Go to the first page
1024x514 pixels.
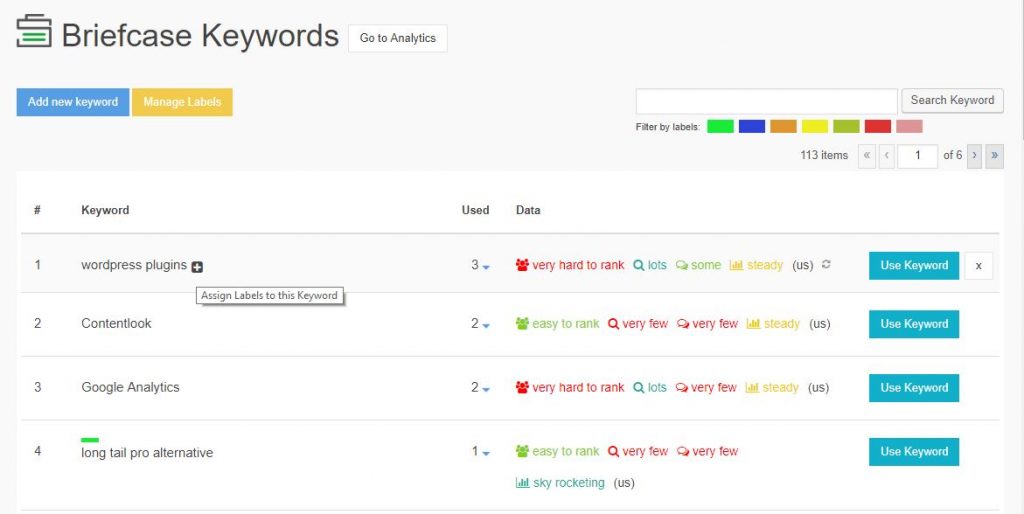coord(867,155)
